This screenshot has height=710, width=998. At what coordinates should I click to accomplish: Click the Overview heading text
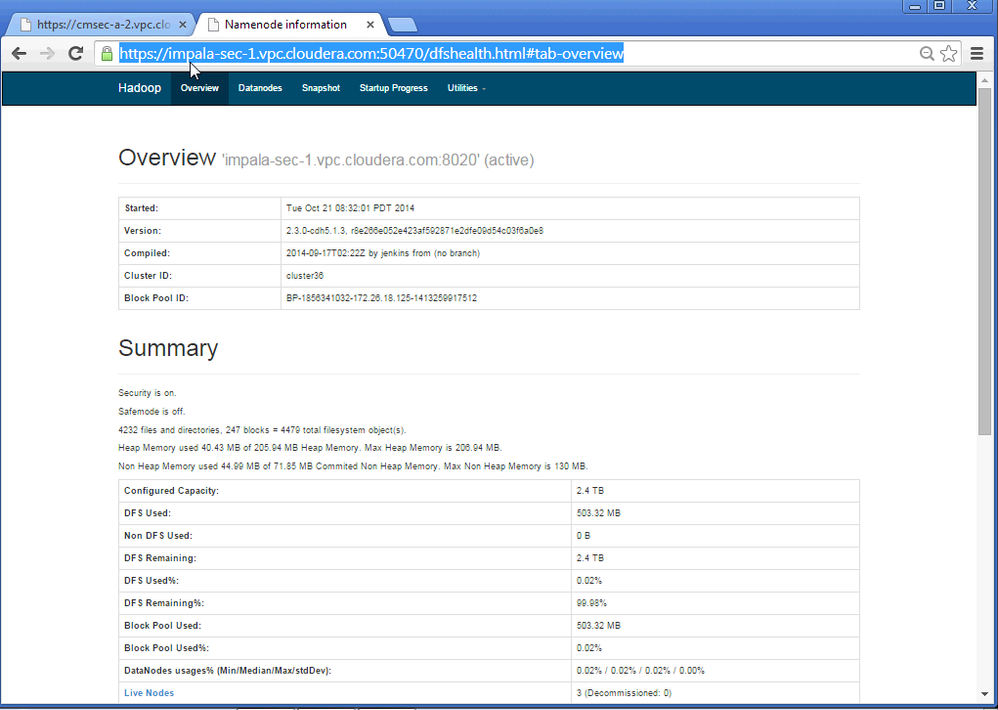click(167, 157)
